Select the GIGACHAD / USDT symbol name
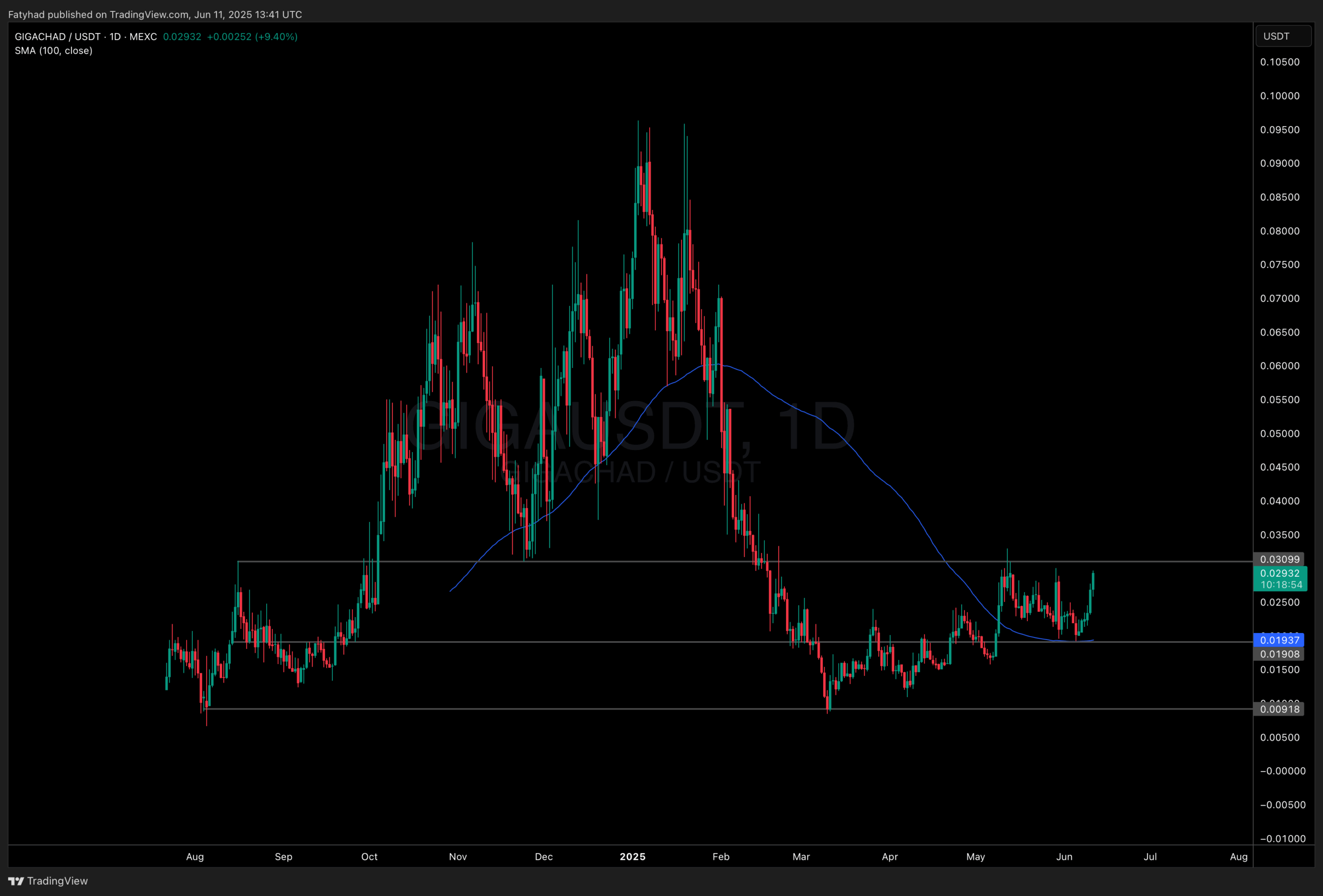 click(58, 37)
